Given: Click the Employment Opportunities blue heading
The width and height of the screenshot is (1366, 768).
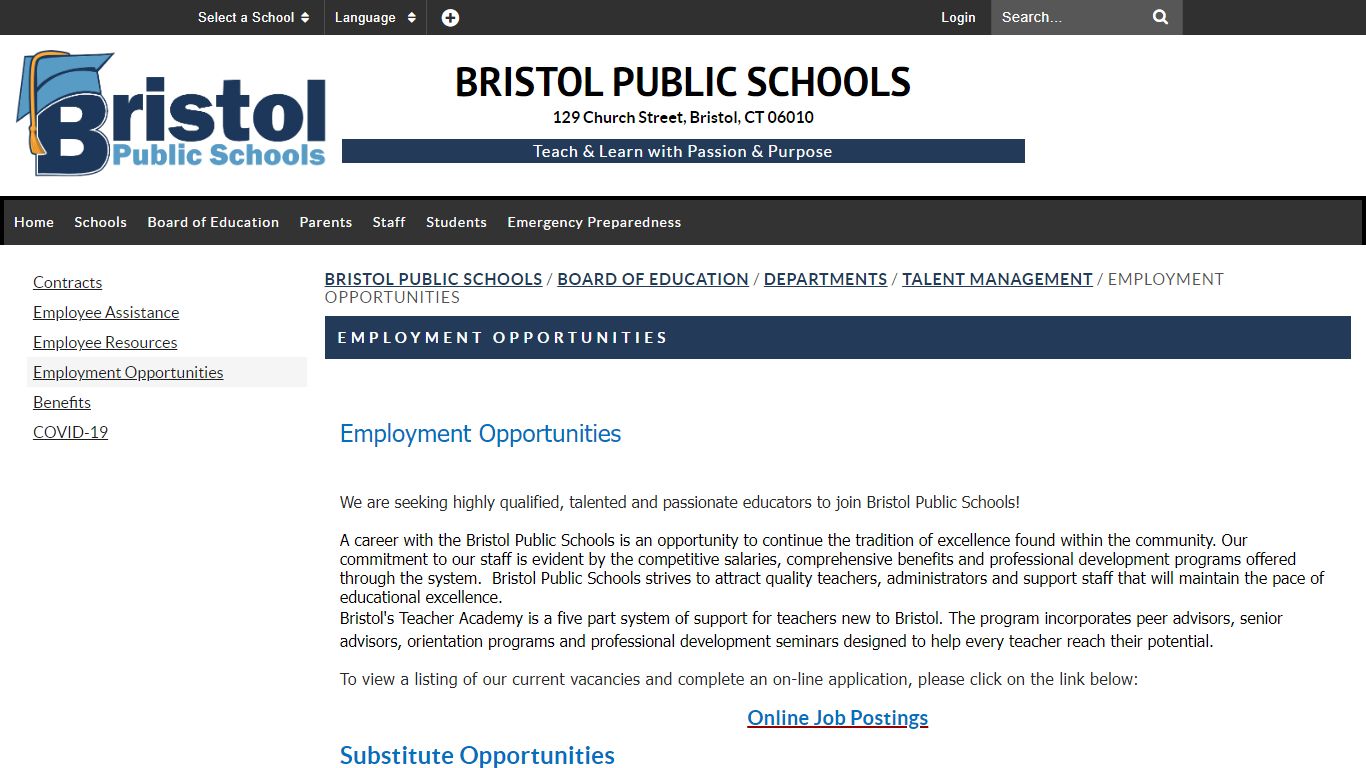Looking at the screenshot, I should pos(480,433).
